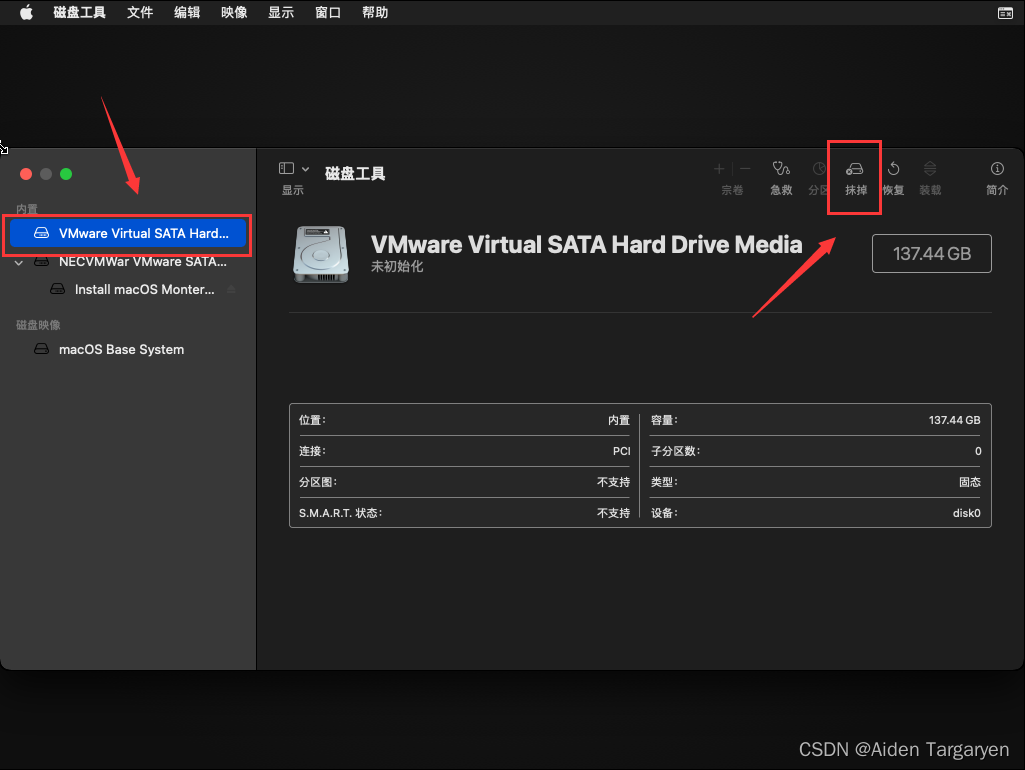Screen dimensions: 1025x770
Task: Click the 分区 partition toolbar icon
Action: click(x=819, y=169)
